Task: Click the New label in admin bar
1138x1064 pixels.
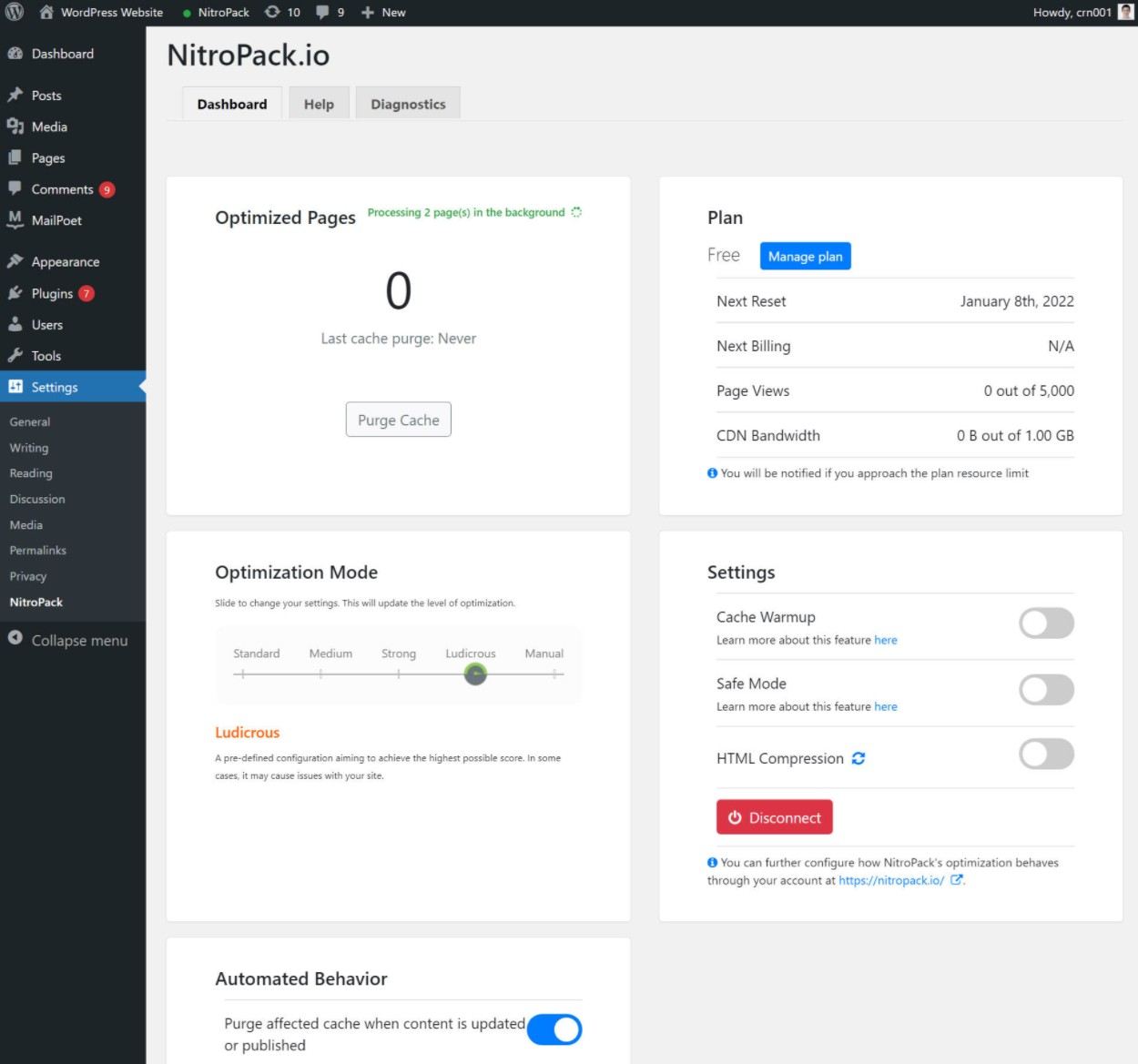Action: coord(394,12)
